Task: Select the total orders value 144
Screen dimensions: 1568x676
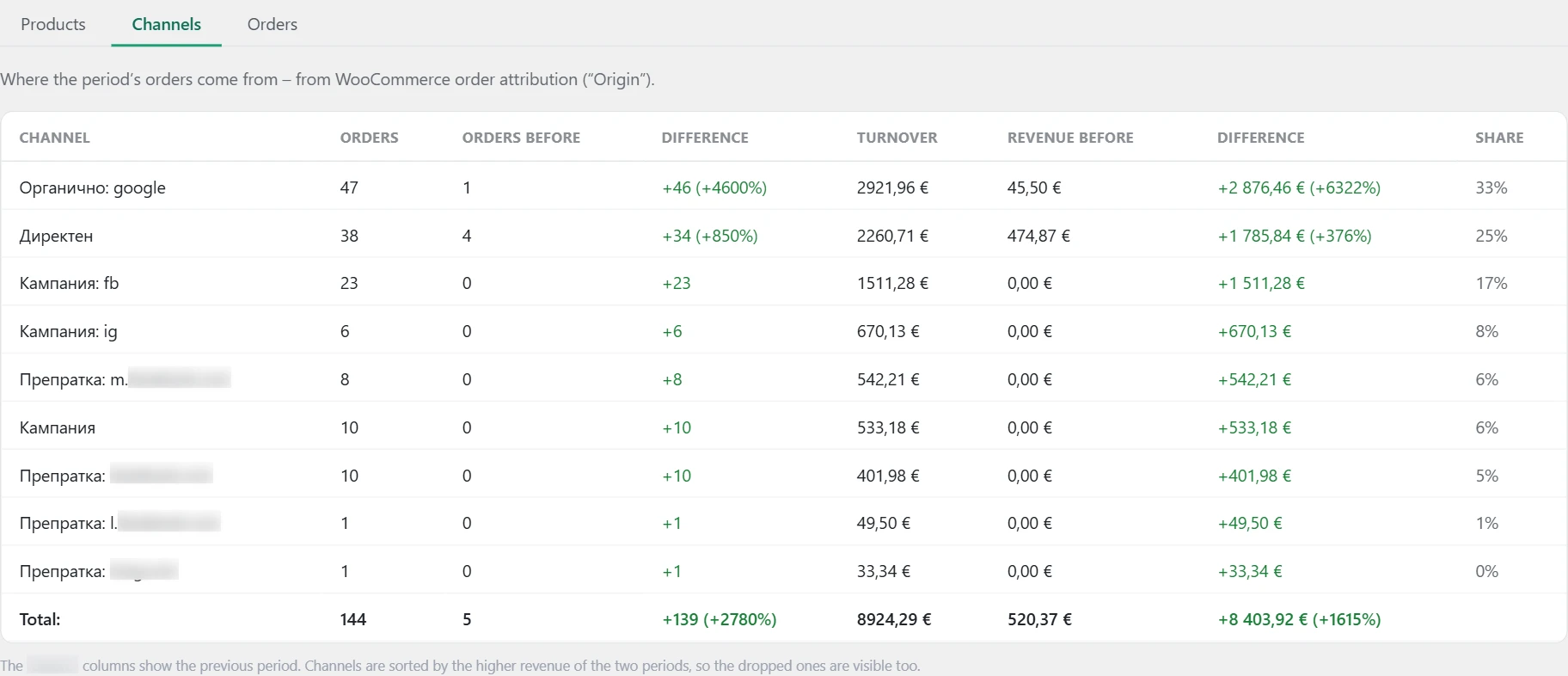Action: (353, 619)
